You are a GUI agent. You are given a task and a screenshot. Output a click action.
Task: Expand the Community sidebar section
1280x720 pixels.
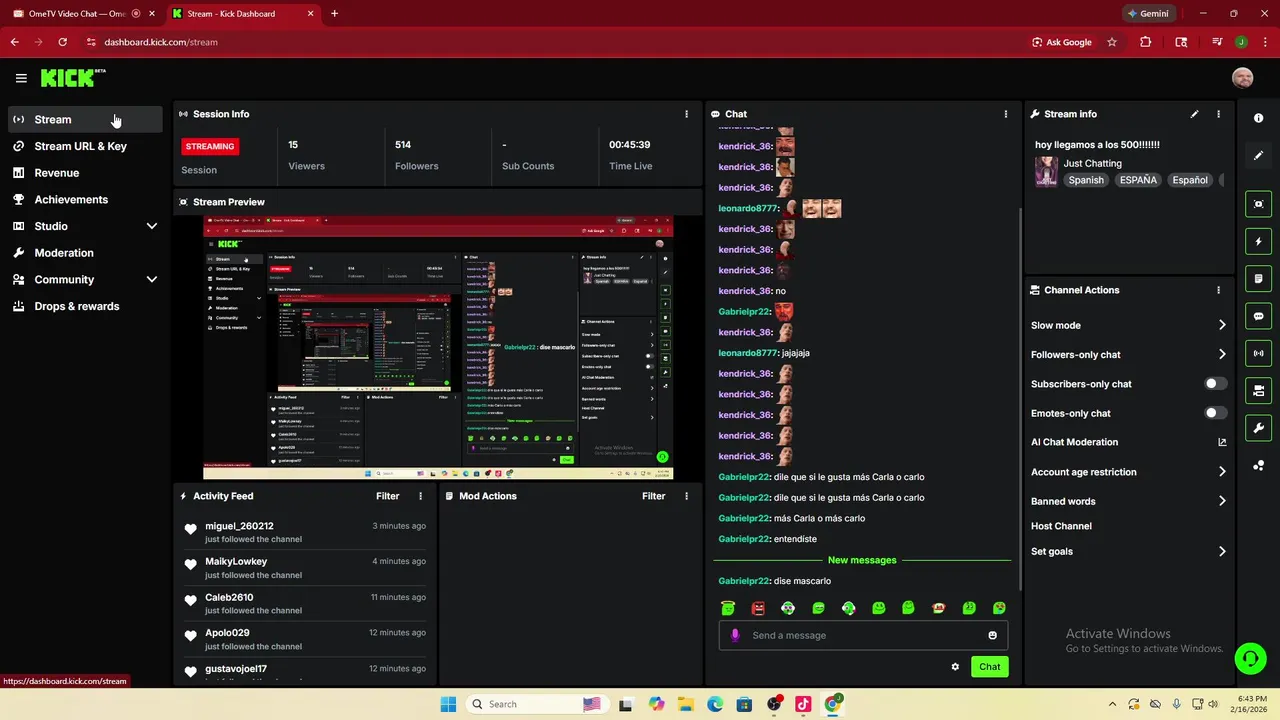click(x=85, y=280)
